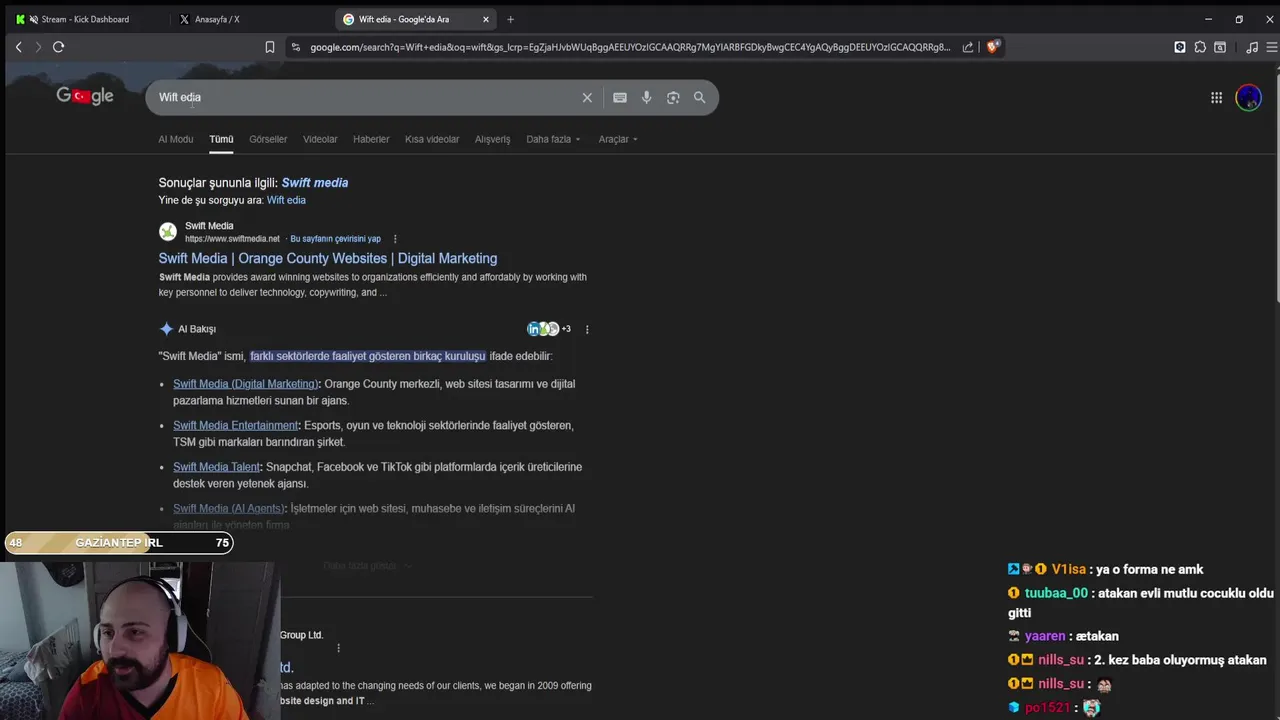Click chat username yaaren

(x=1044, y=636)
